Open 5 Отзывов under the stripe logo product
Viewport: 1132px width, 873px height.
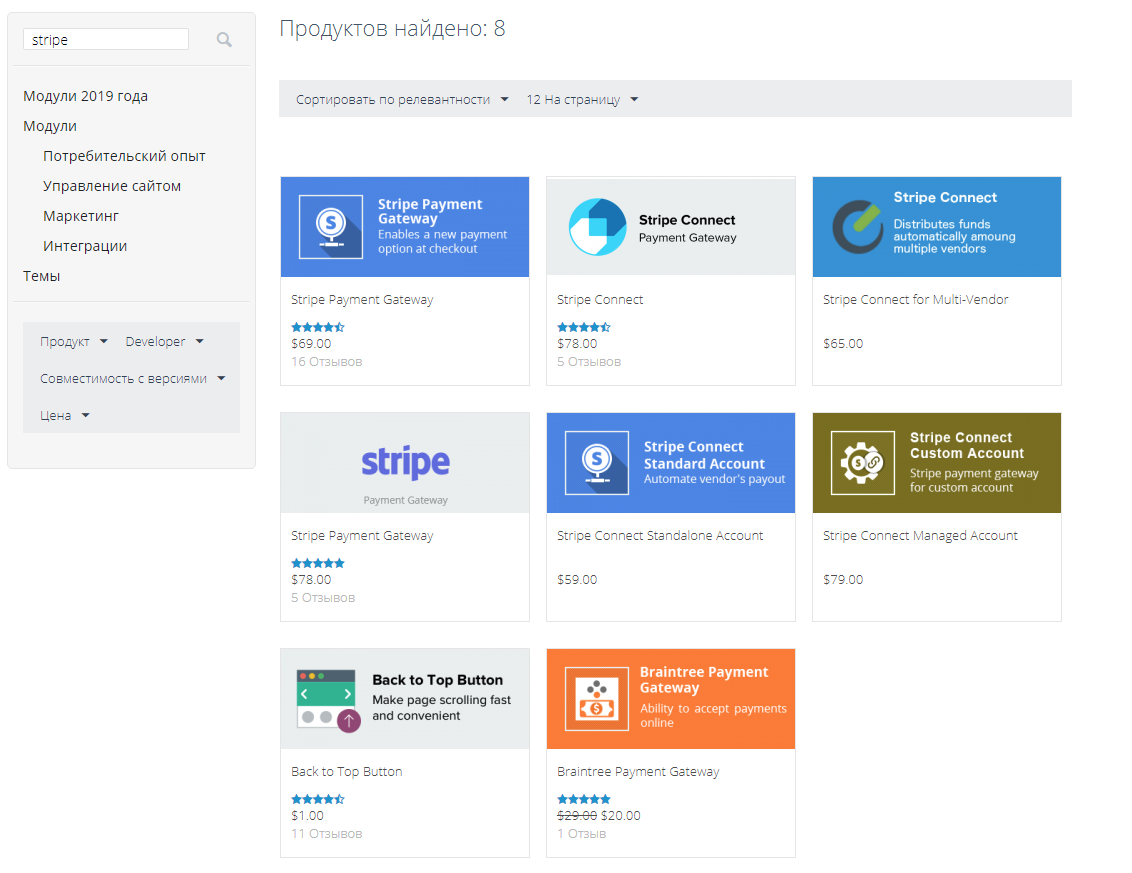[x=323, y=598]
